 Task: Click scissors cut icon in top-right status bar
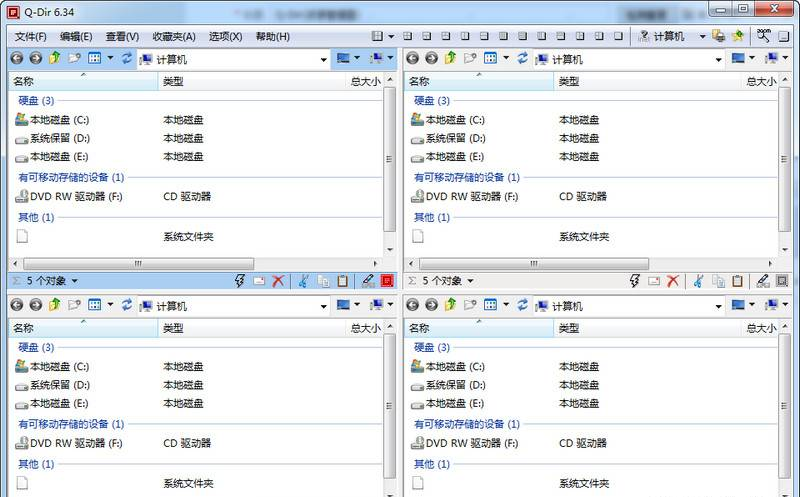click(x=699, y=282)
